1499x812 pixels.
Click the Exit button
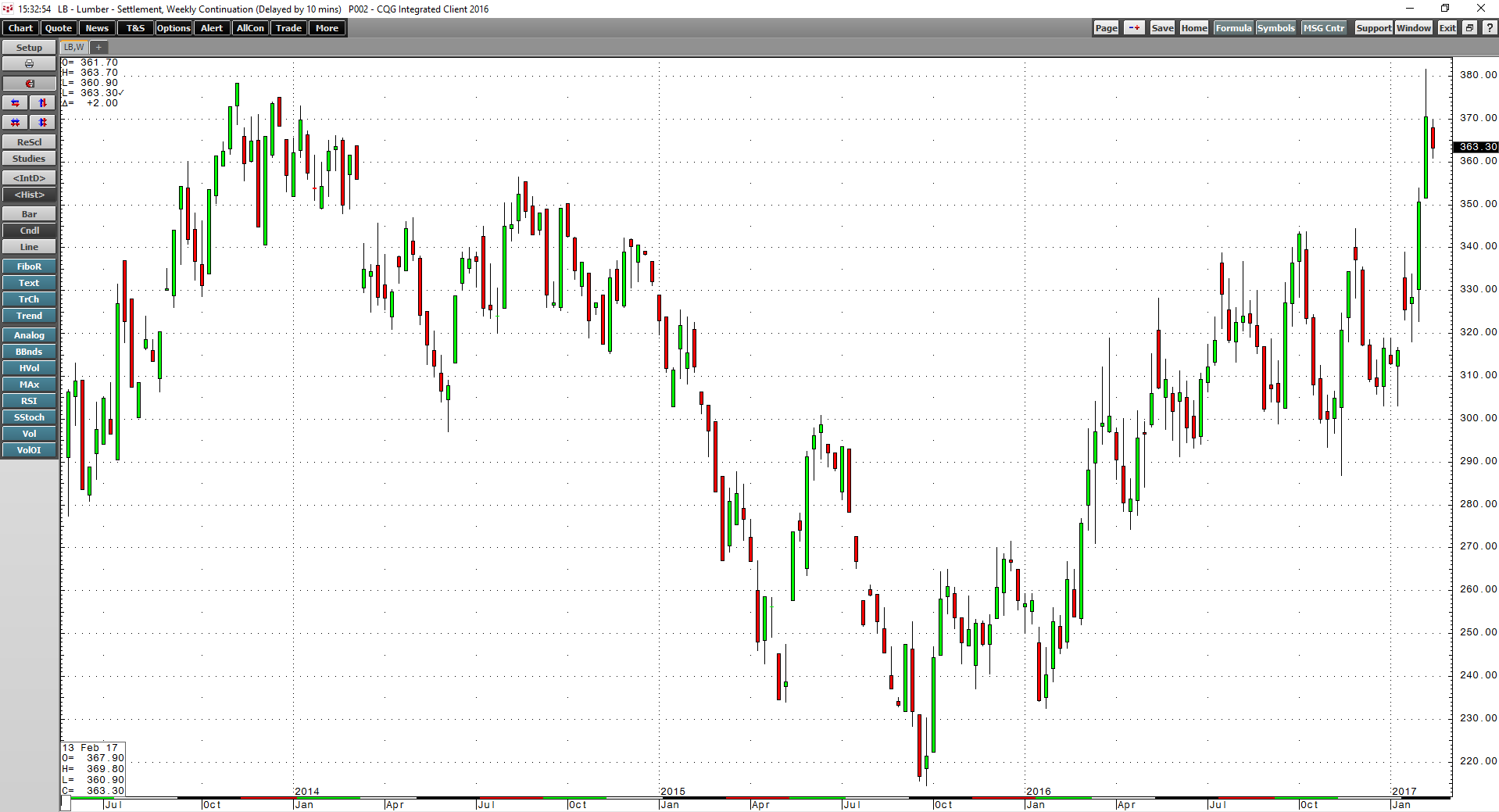(x=1447, y=28)
